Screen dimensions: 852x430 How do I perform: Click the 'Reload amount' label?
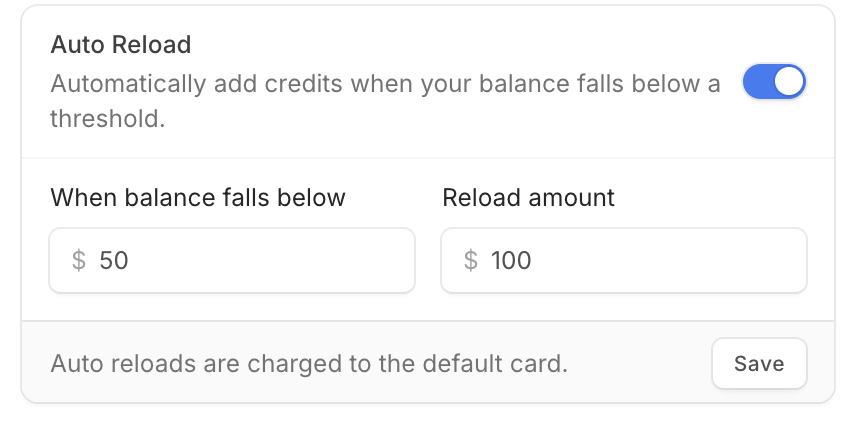[x=528, y=197]
